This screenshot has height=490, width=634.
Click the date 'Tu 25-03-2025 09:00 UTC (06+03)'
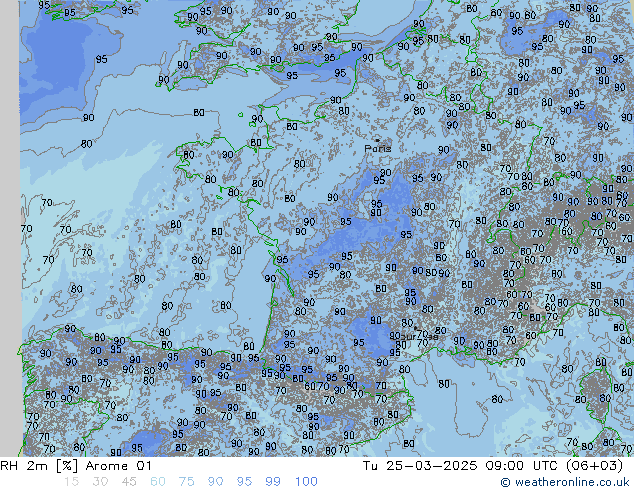[493, 466]
